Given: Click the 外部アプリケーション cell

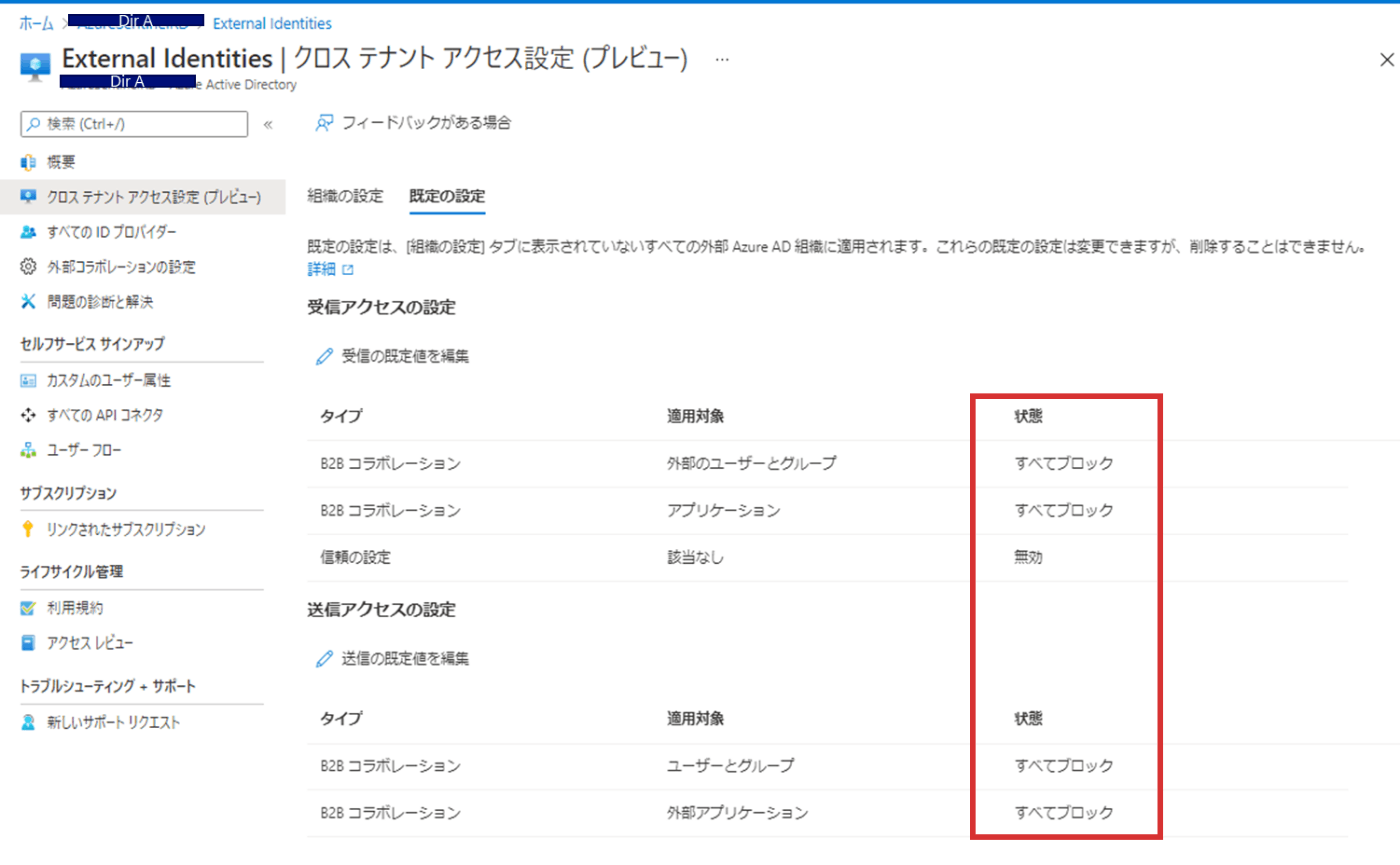Looking at the screenshot, I should [x=737, y=813].
